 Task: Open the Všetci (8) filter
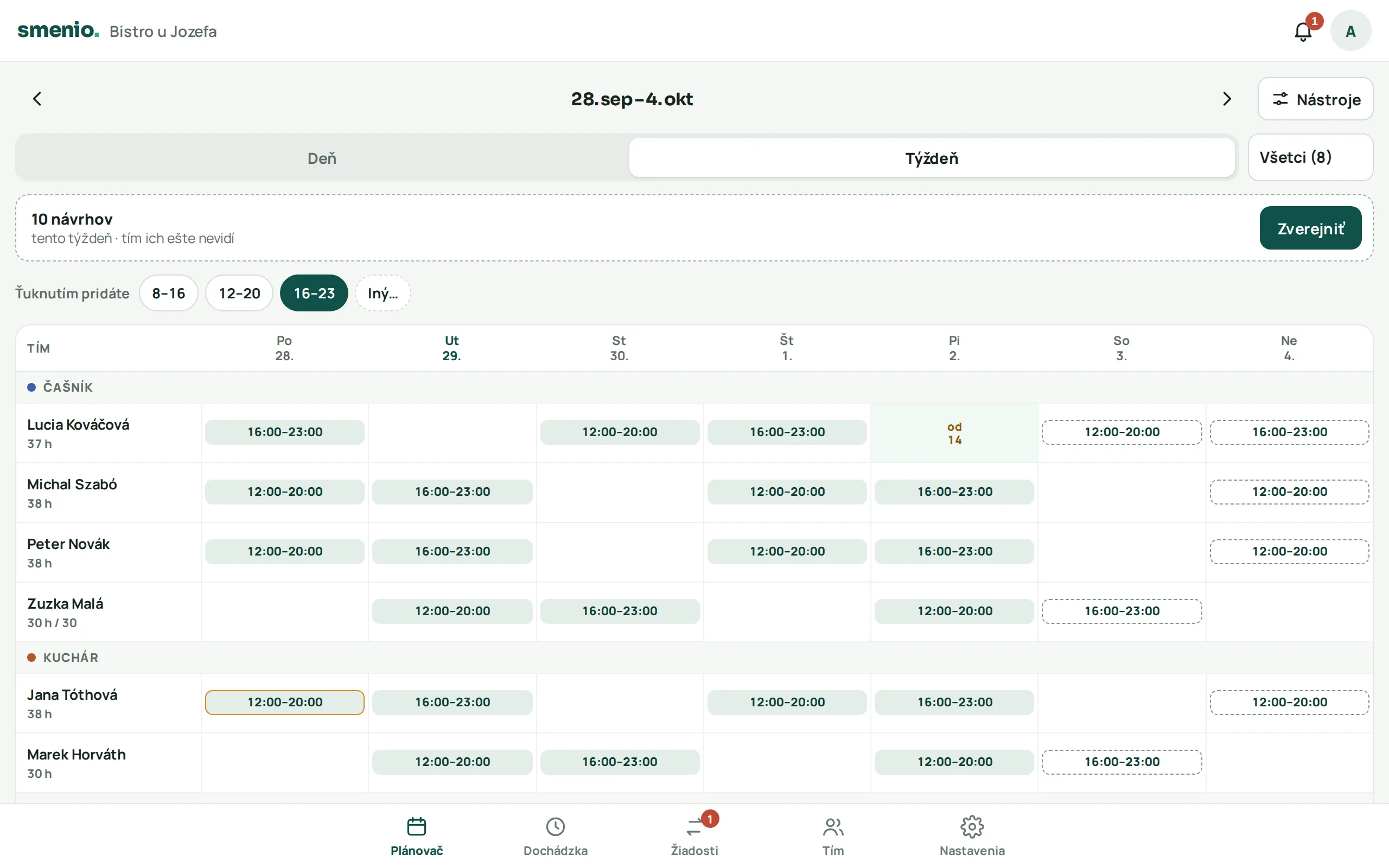(1310, 157)
